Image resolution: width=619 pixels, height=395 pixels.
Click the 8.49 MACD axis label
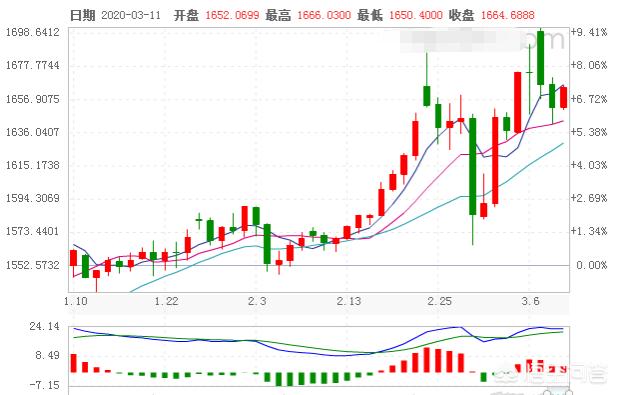(47, 356)
